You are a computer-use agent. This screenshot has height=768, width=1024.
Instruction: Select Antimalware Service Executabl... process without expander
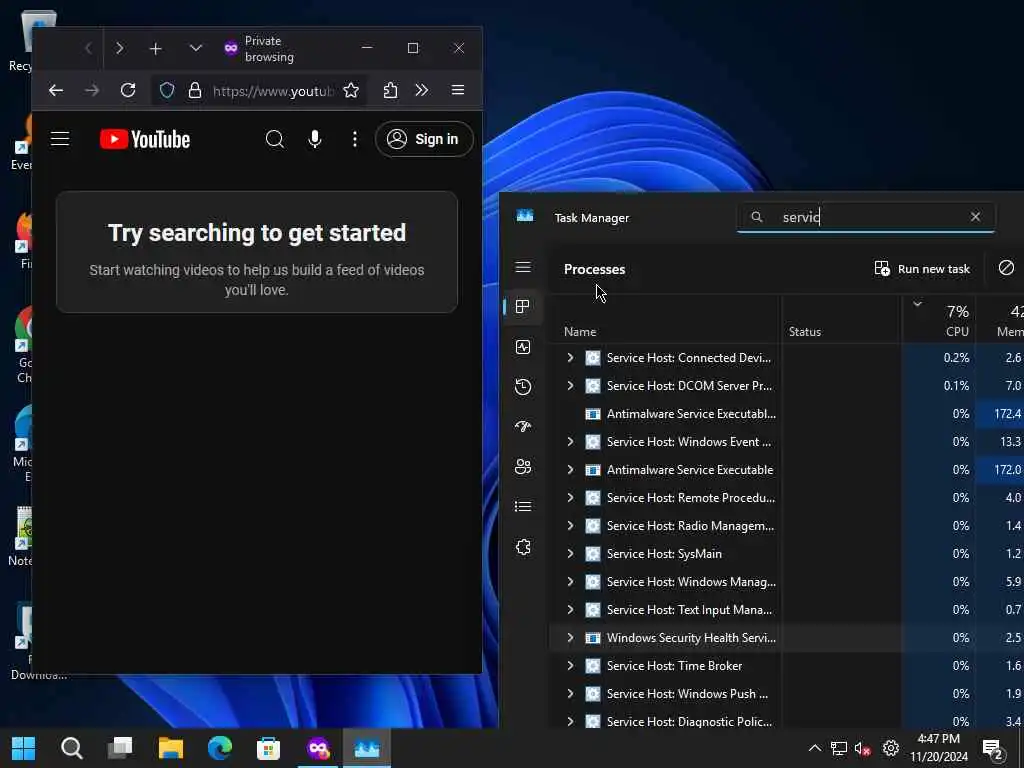(x=691, y=413)
